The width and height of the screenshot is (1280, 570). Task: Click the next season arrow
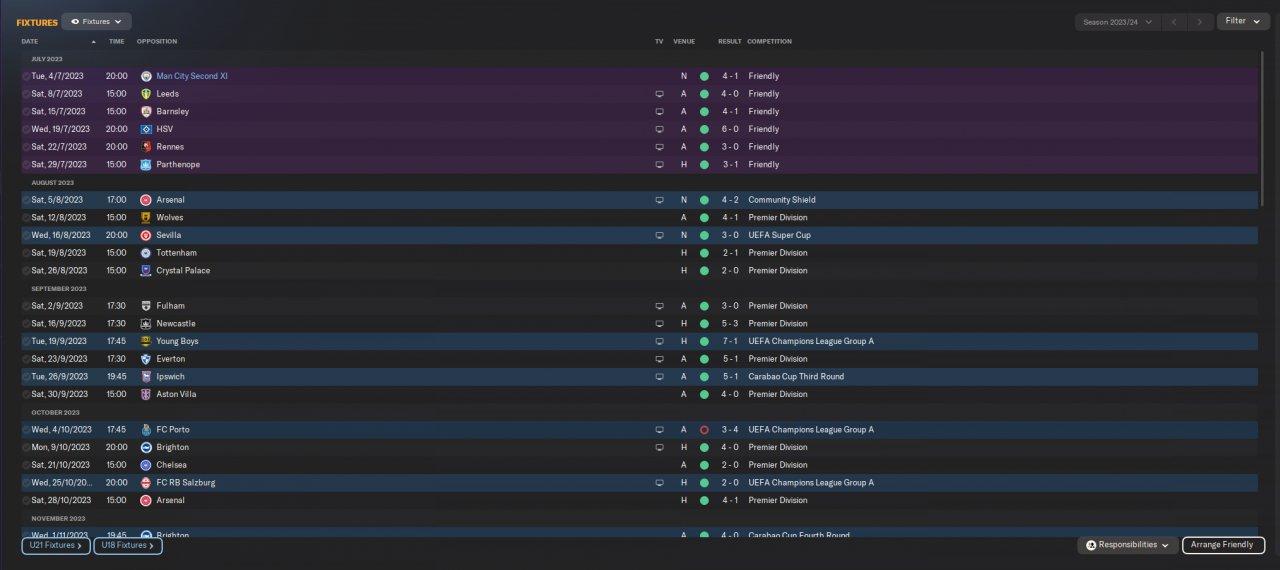coord(1201,21)
